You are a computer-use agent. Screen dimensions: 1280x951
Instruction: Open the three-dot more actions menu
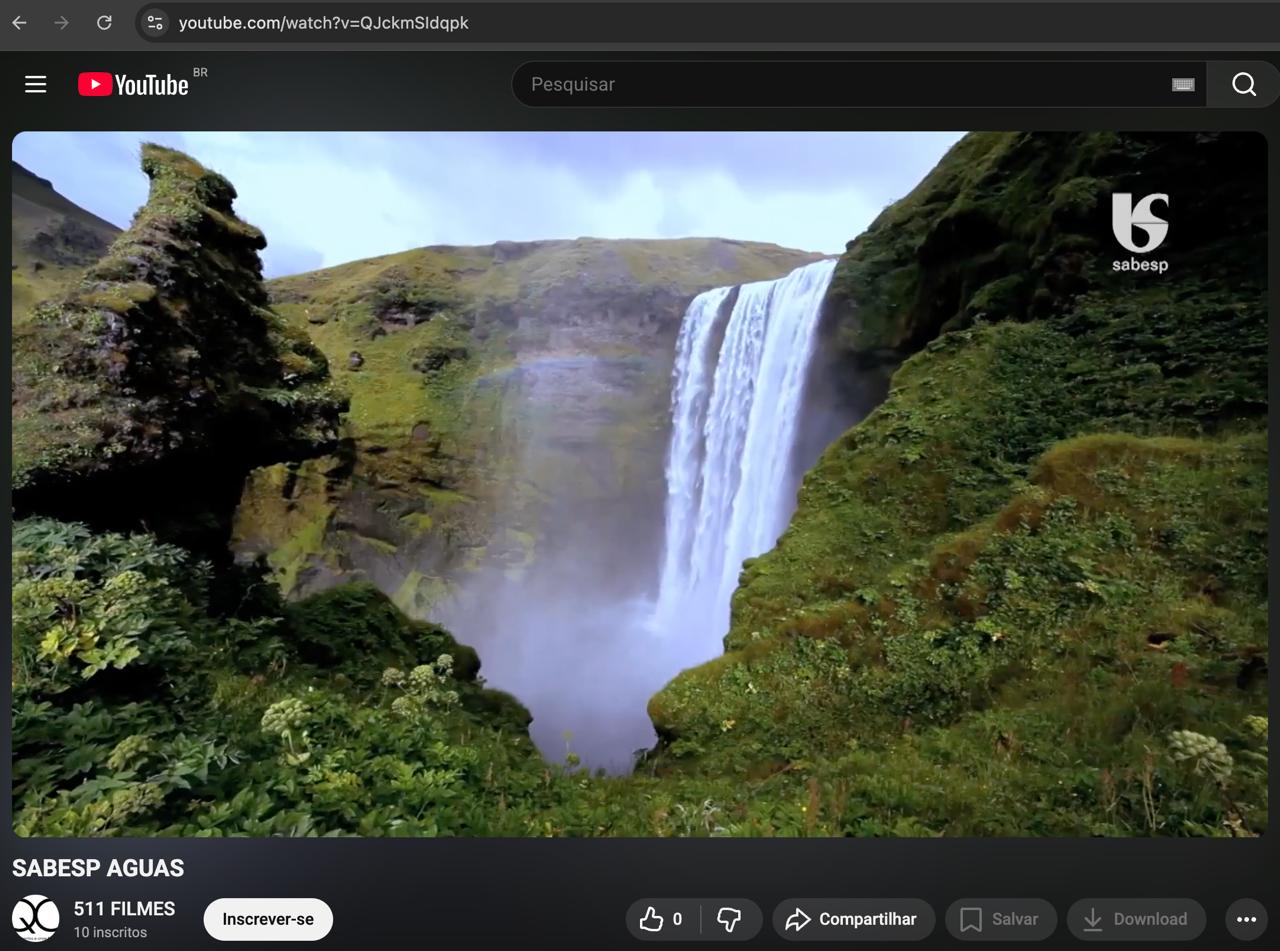point(1246,919)
